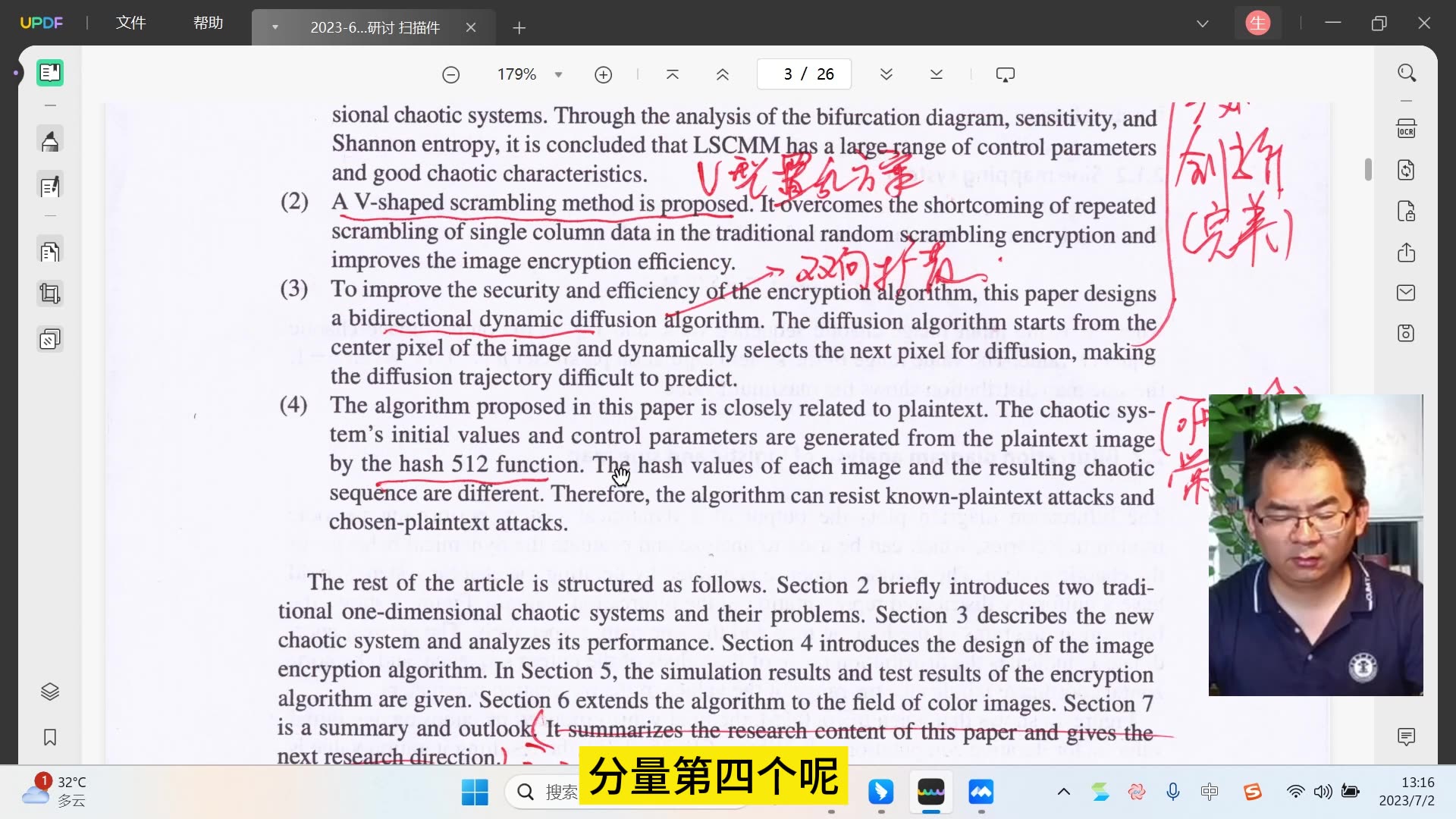Viewport: 1456px width, 819px height.
Task: Open the tab options arrow beside document title
Action: click(x=275, y=27)
